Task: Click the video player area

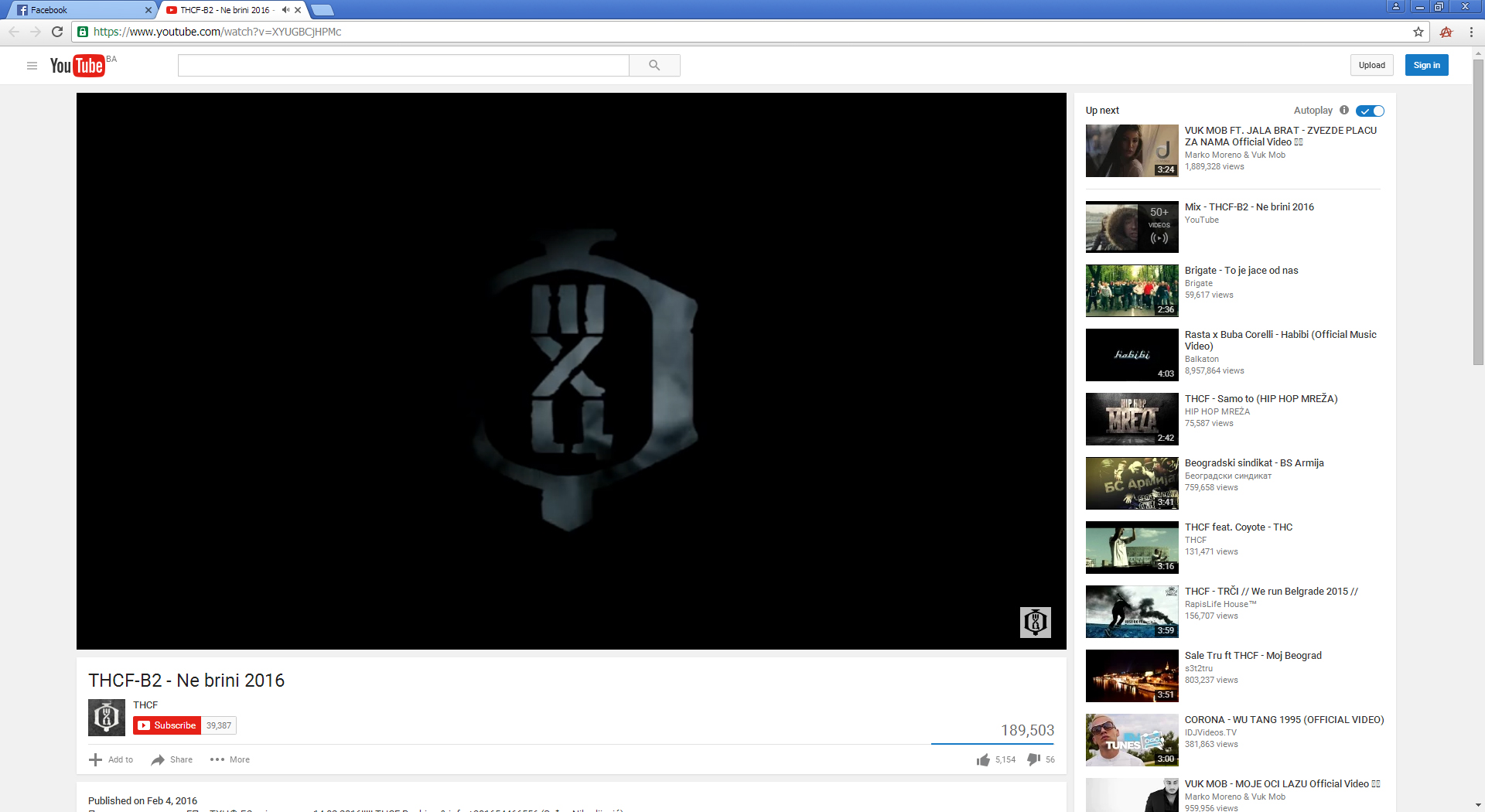Action: tap(572, 371)
